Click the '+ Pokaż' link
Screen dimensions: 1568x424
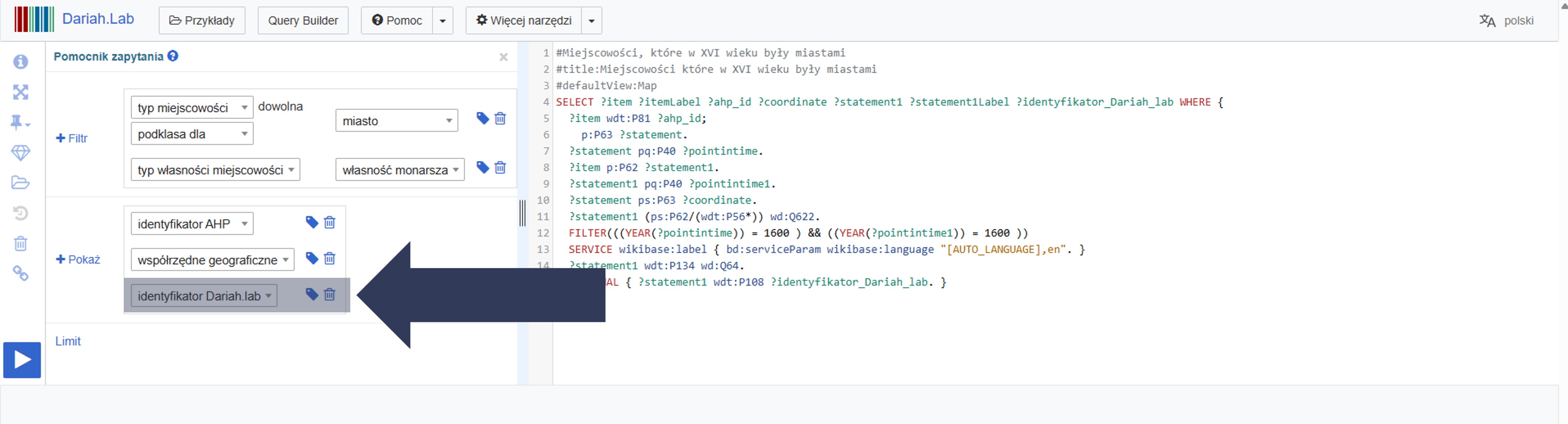(78, 260)
